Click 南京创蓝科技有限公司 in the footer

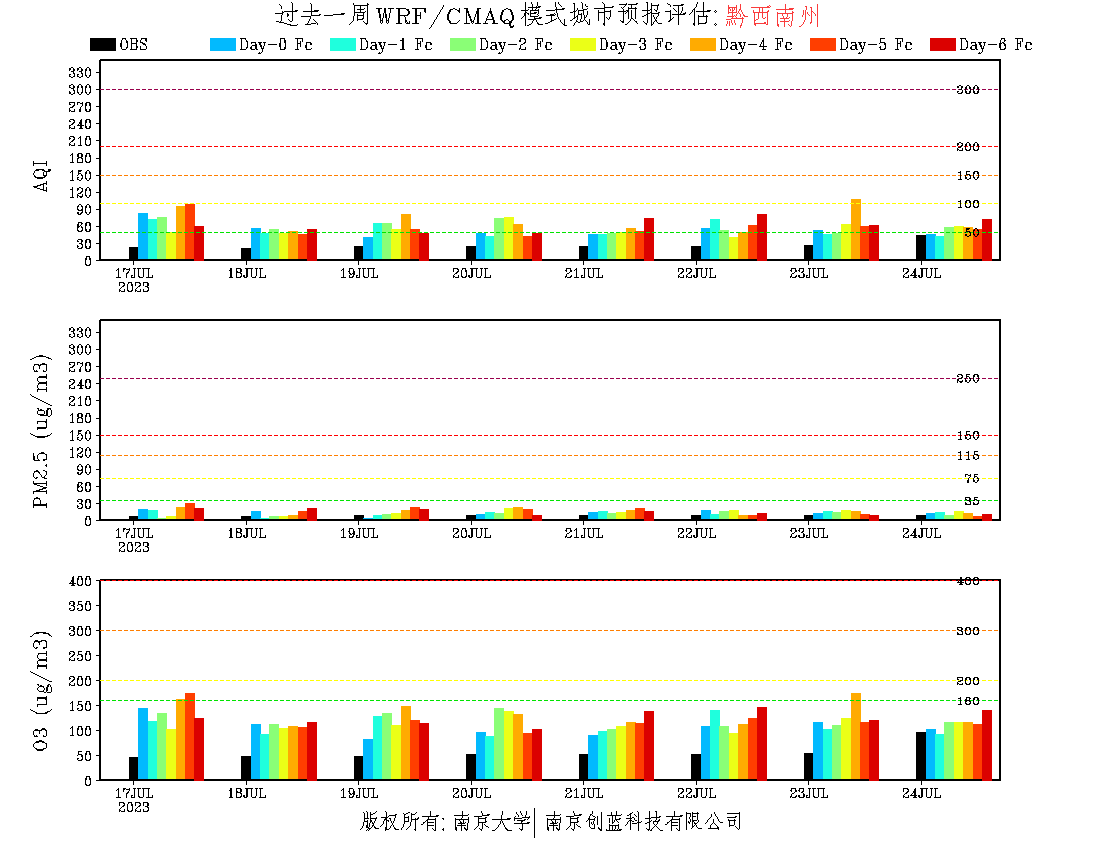pyautogui.click(x=643, y=821)
